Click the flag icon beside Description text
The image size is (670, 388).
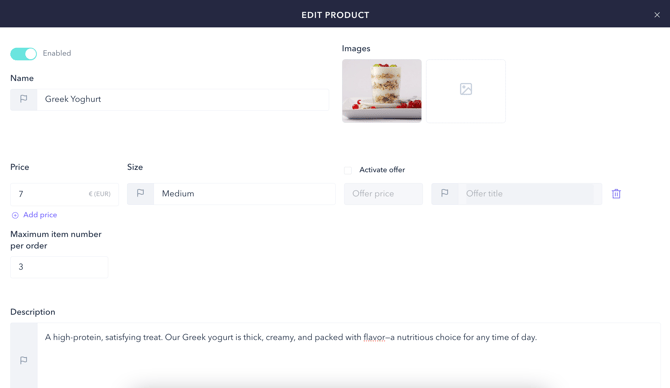(24, 360)
